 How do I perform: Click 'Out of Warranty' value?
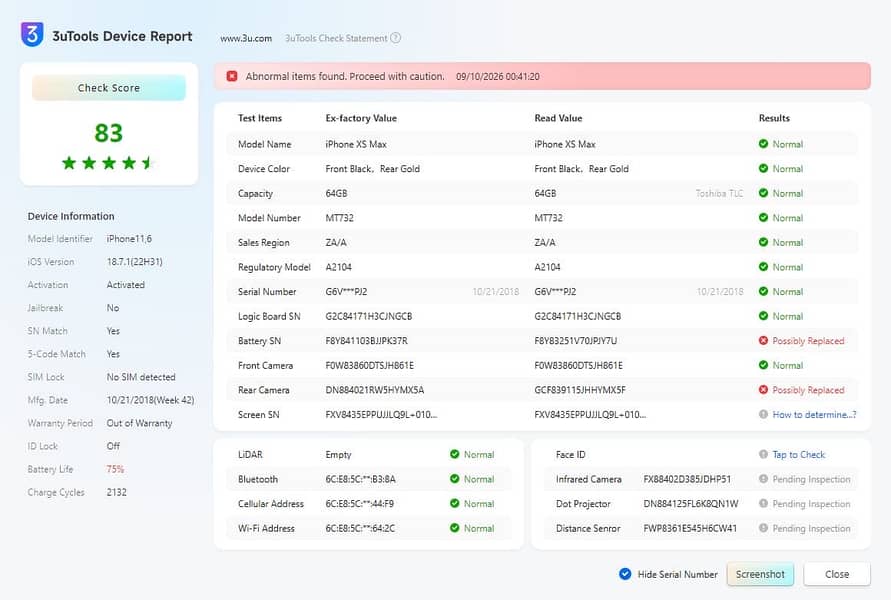click(x=139, y=423)
